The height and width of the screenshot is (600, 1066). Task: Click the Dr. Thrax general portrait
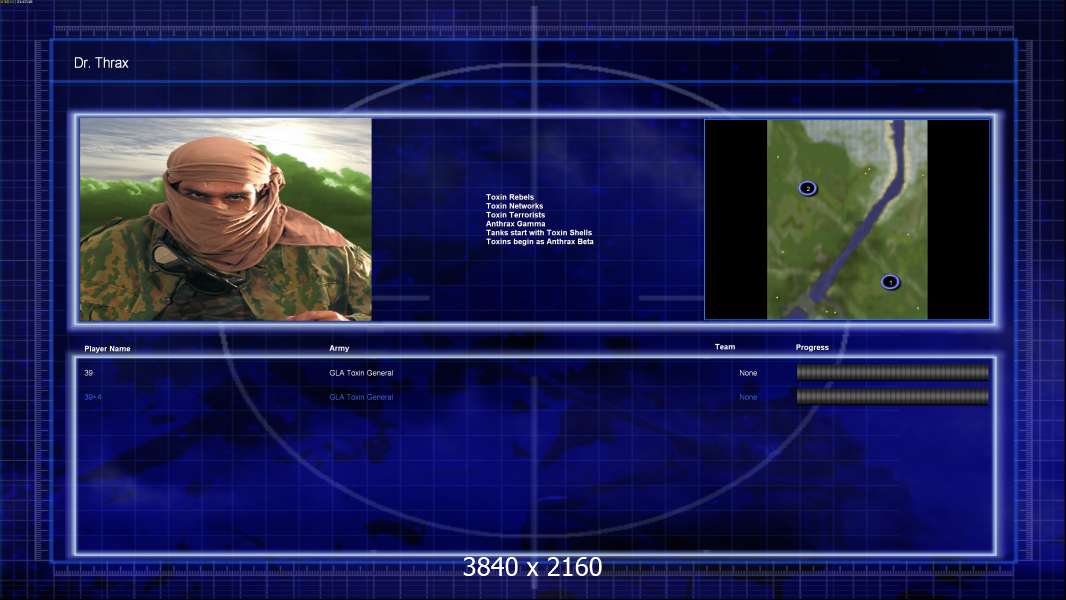(226, 219)
